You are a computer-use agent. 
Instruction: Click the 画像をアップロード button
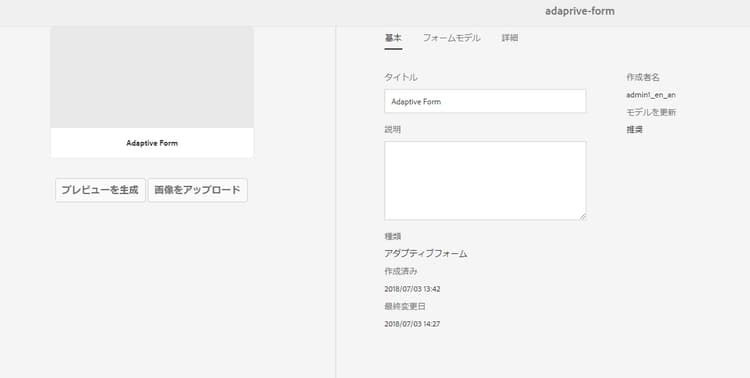198,190
